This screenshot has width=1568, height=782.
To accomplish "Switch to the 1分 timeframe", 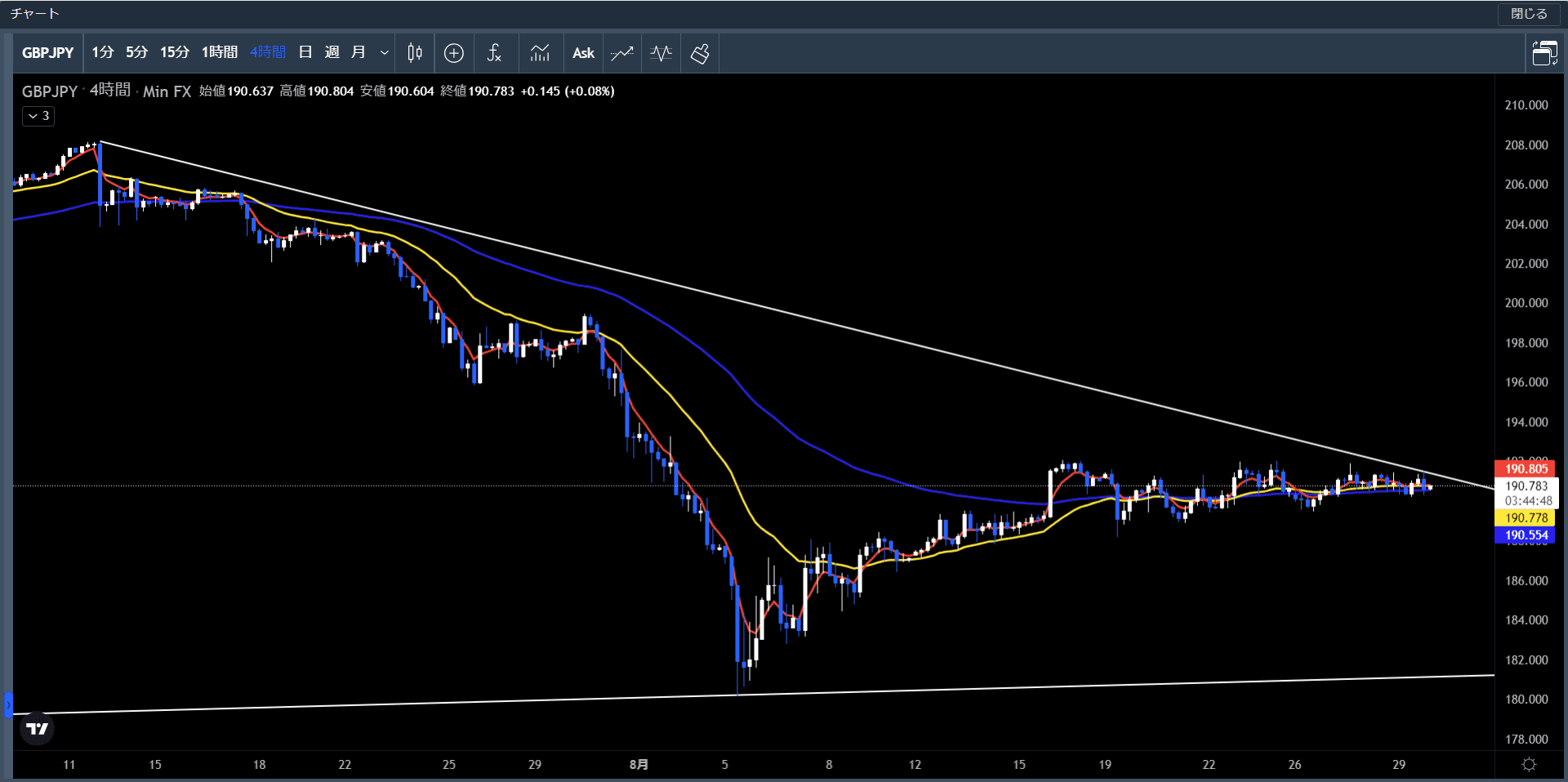I will pos(103,52).
